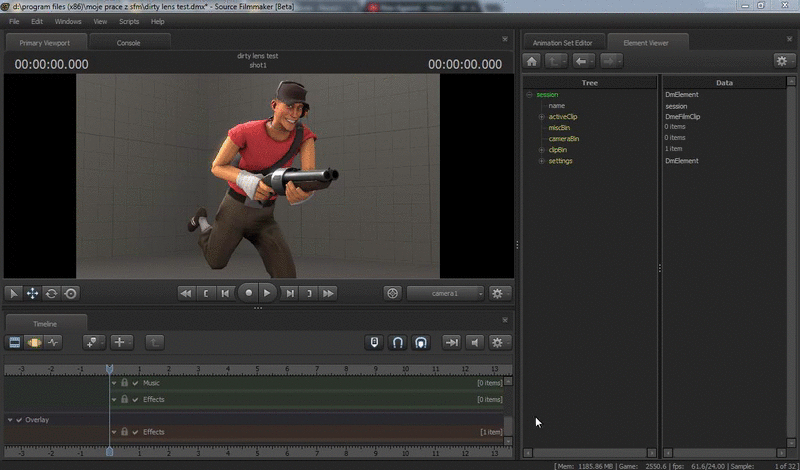This screenshot has height=470, width=800.
Task: Click the viewport move manipulator tool
Action: (32, 293)
